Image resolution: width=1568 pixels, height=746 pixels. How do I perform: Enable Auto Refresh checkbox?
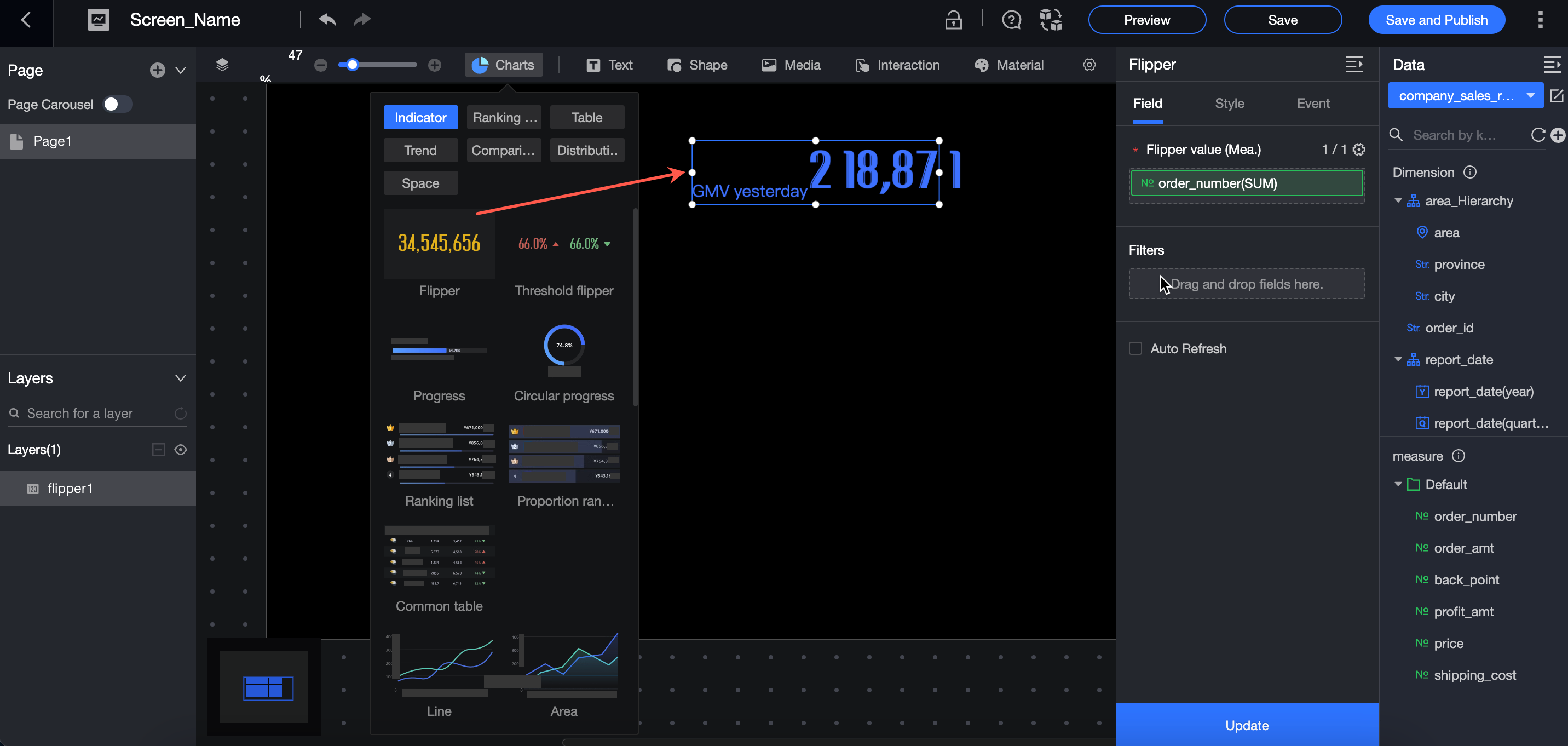click(x=1135, y=348)
